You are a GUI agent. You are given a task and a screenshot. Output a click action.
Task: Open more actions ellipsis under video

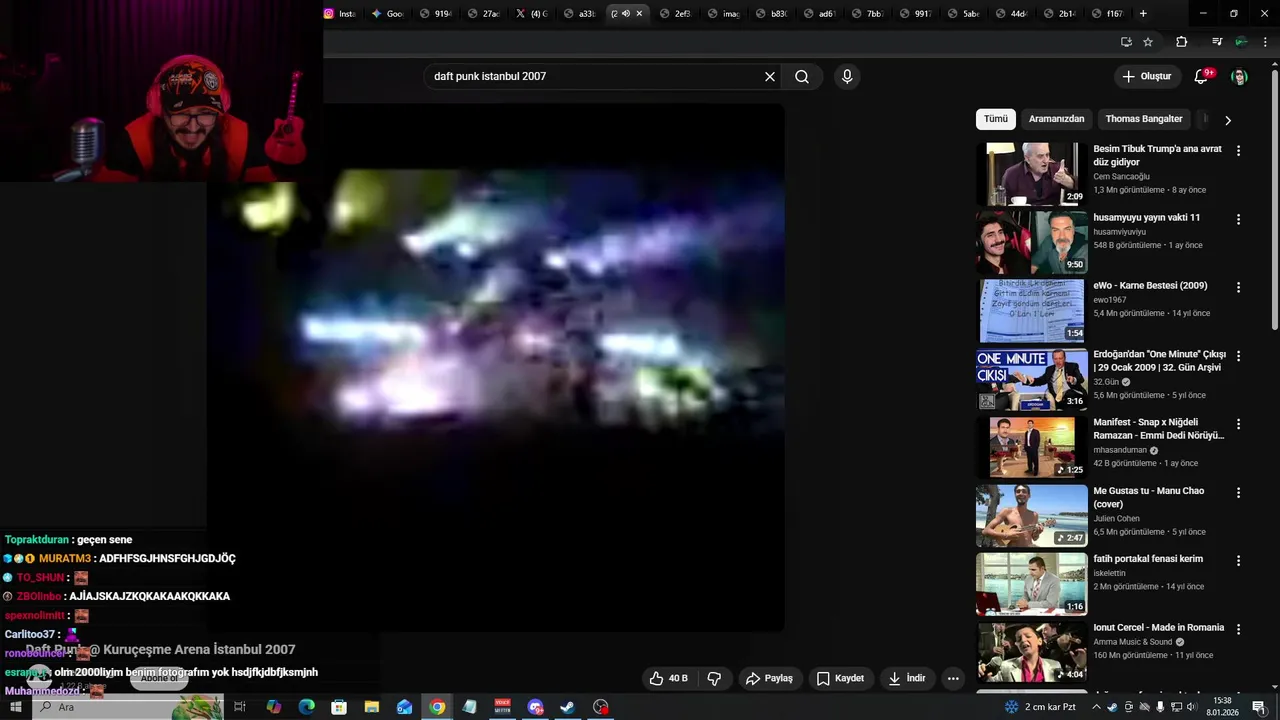click(953, 678)
